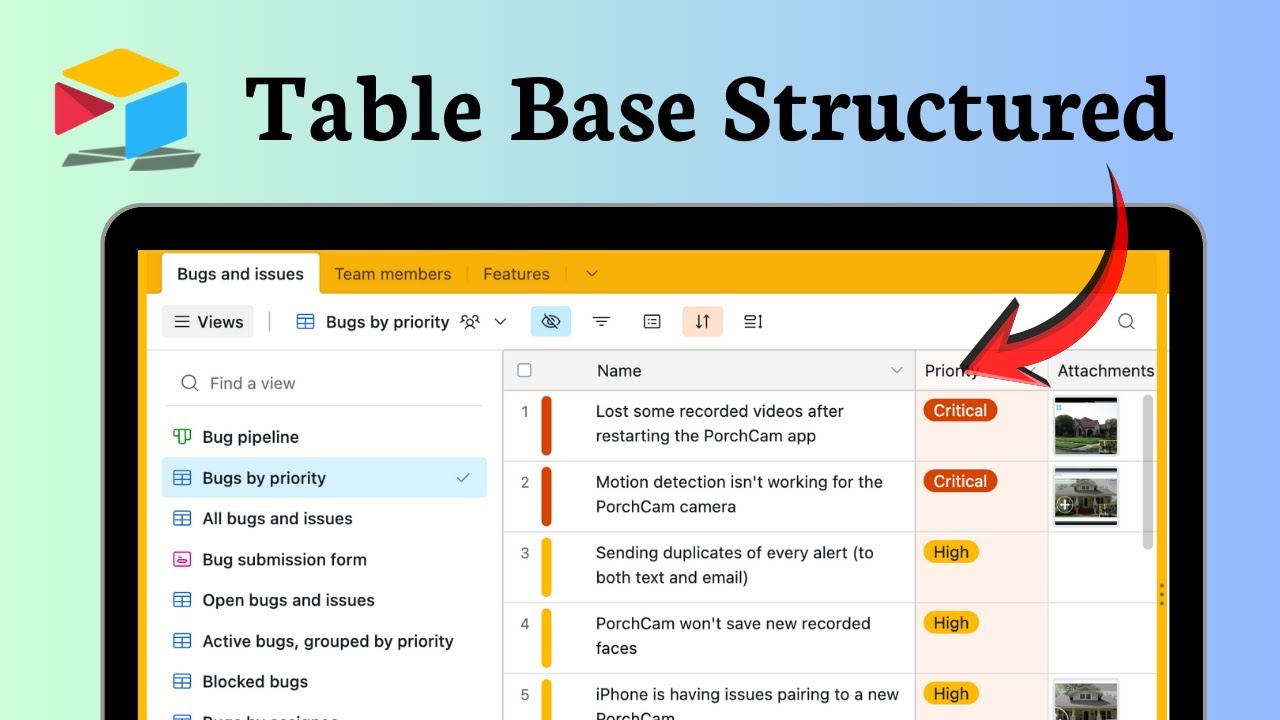Image resolution: width=1280 pixels, height=720 pixels.
Task: Expand the tables list chevron after Features
Action: (x=591, y=274)
